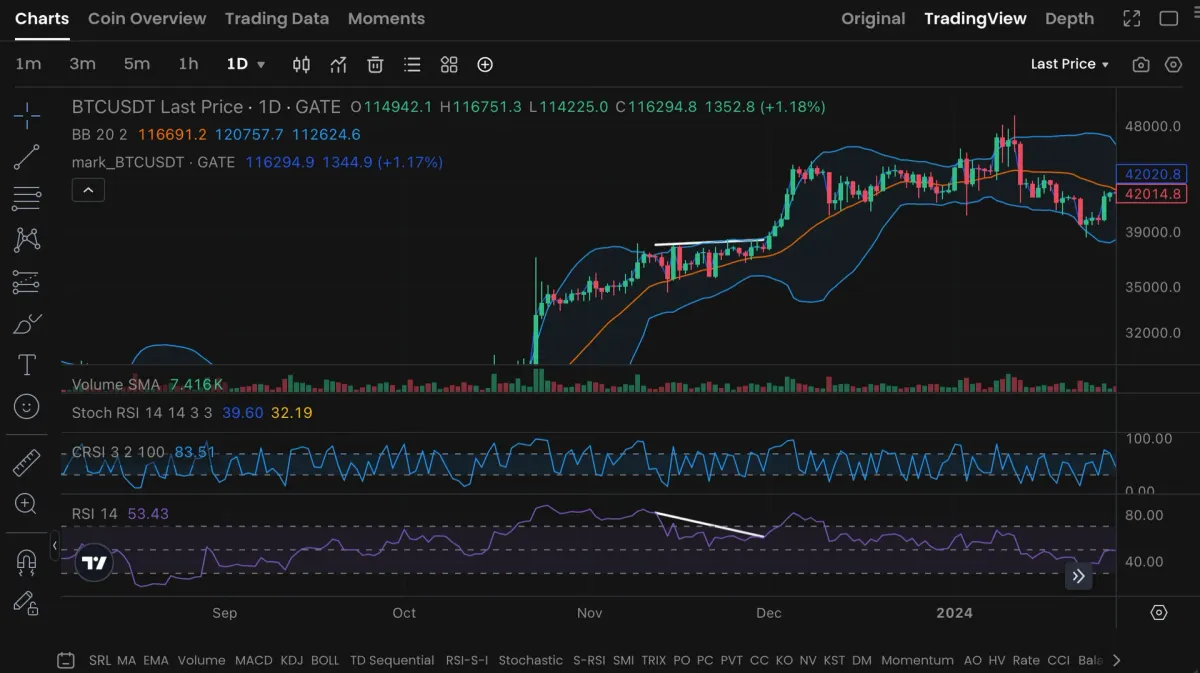This screenshot has height=673, width=1200.
Task: Click the window layout rectangle icon
Action: (1168, 18)
